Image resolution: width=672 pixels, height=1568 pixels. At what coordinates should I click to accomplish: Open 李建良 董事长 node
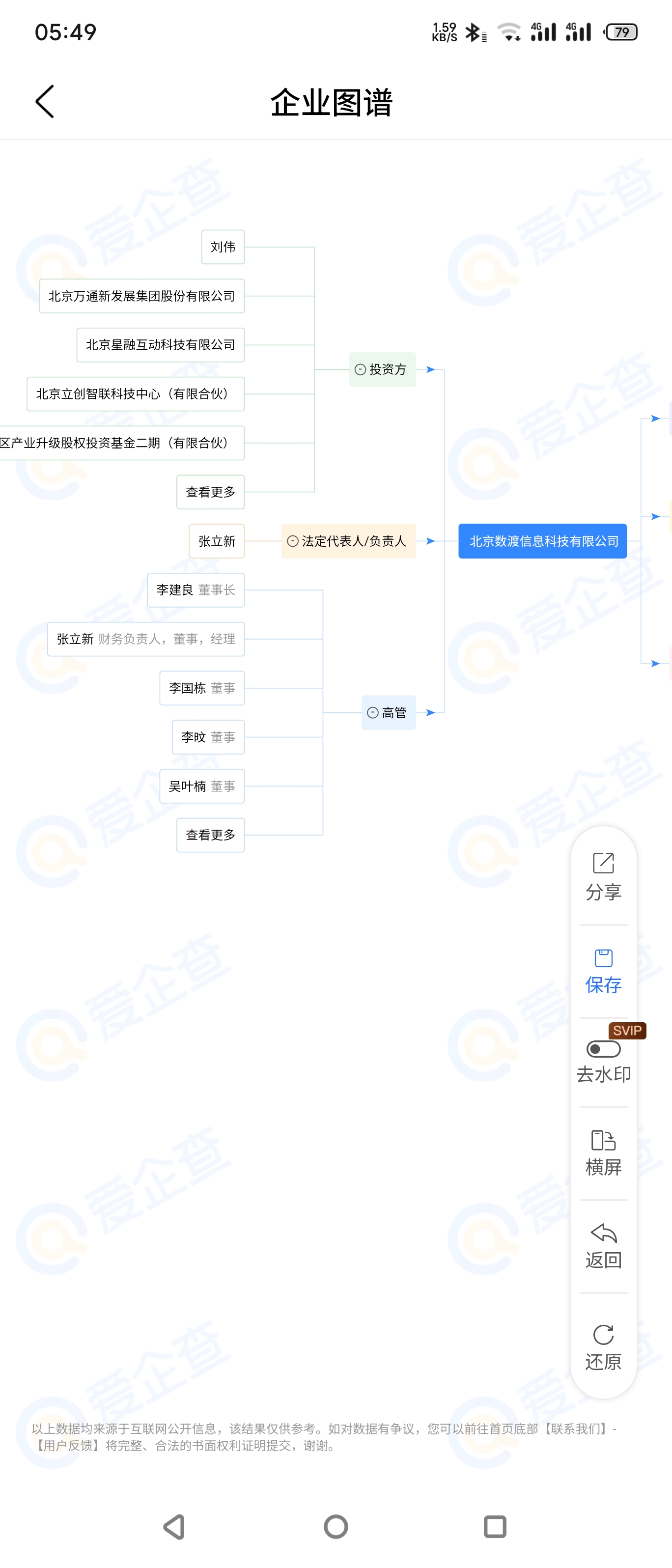tap(196, 590)
